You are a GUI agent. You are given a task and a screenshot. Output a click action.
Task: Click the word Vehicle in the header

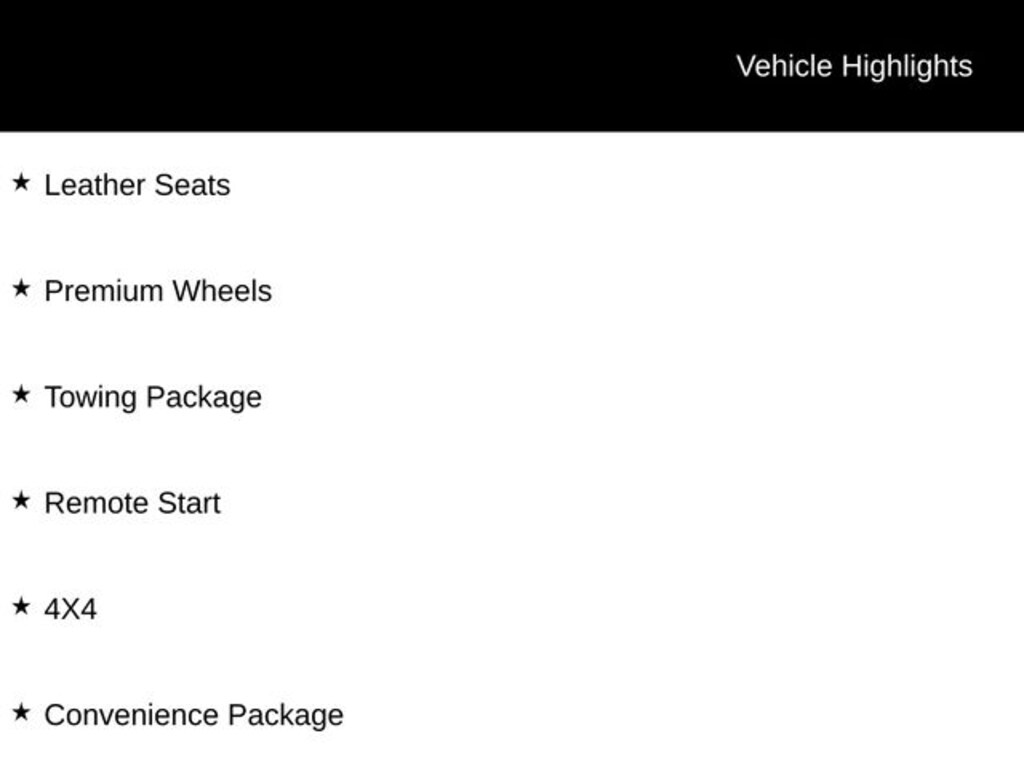click(785, 66)
